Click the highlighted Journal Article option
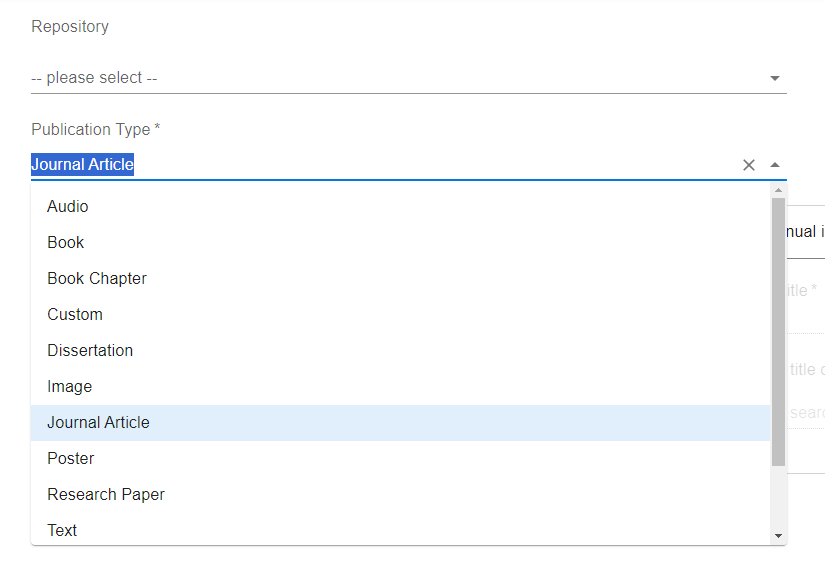Screen dimensions: 825x581 (98, 423)
